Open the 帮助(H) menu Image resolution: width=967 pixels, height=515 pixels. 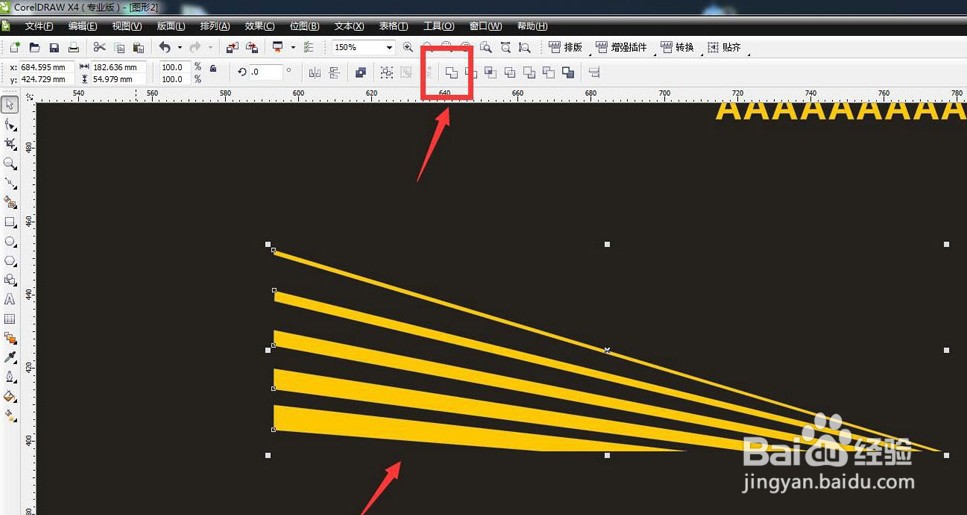point(532,27)
